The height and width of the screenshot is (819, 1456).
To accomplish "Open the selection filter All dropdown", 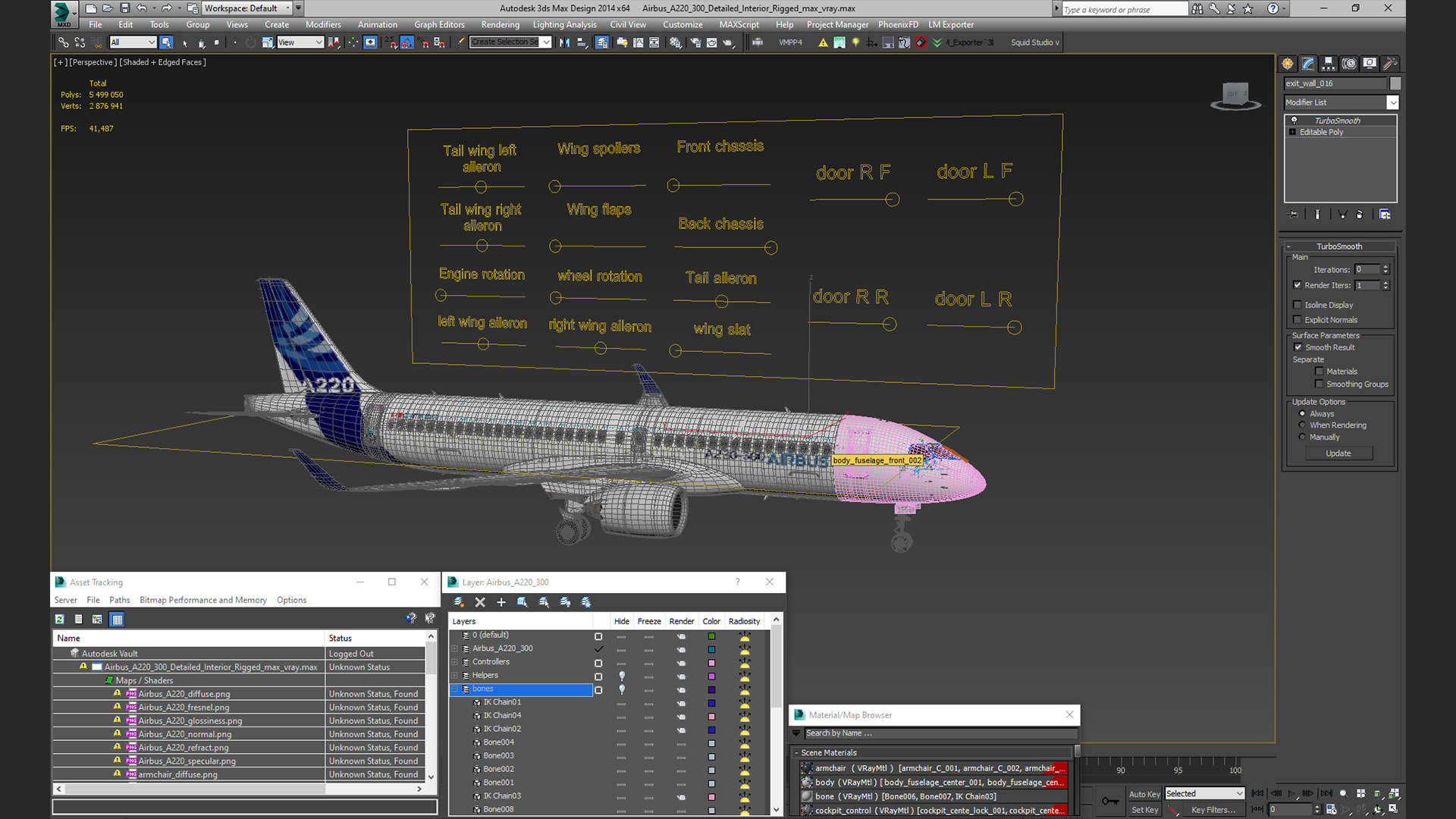I will tap(133, 42).
